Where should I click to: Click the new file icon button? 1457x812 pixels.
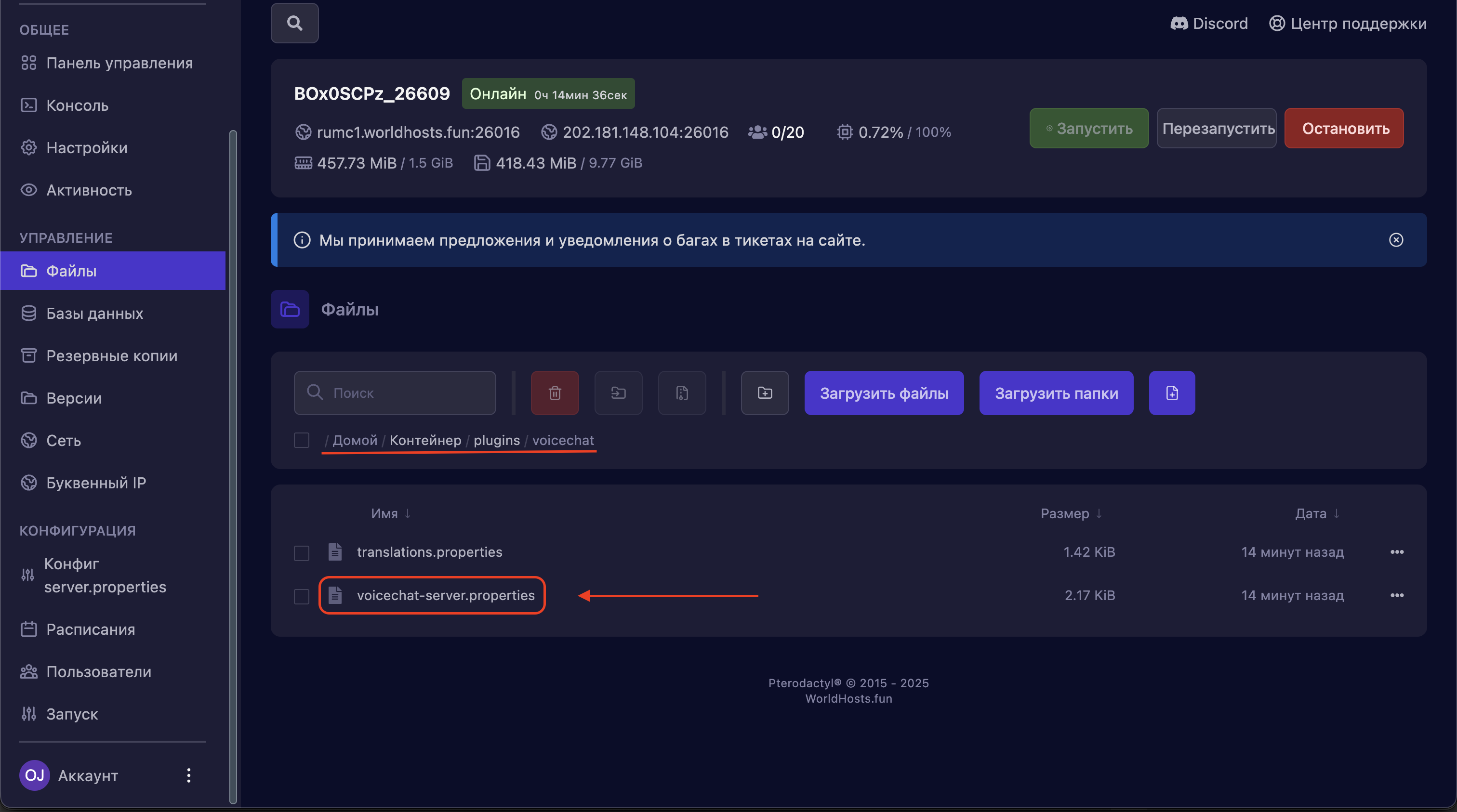(x=1171, y=393)
